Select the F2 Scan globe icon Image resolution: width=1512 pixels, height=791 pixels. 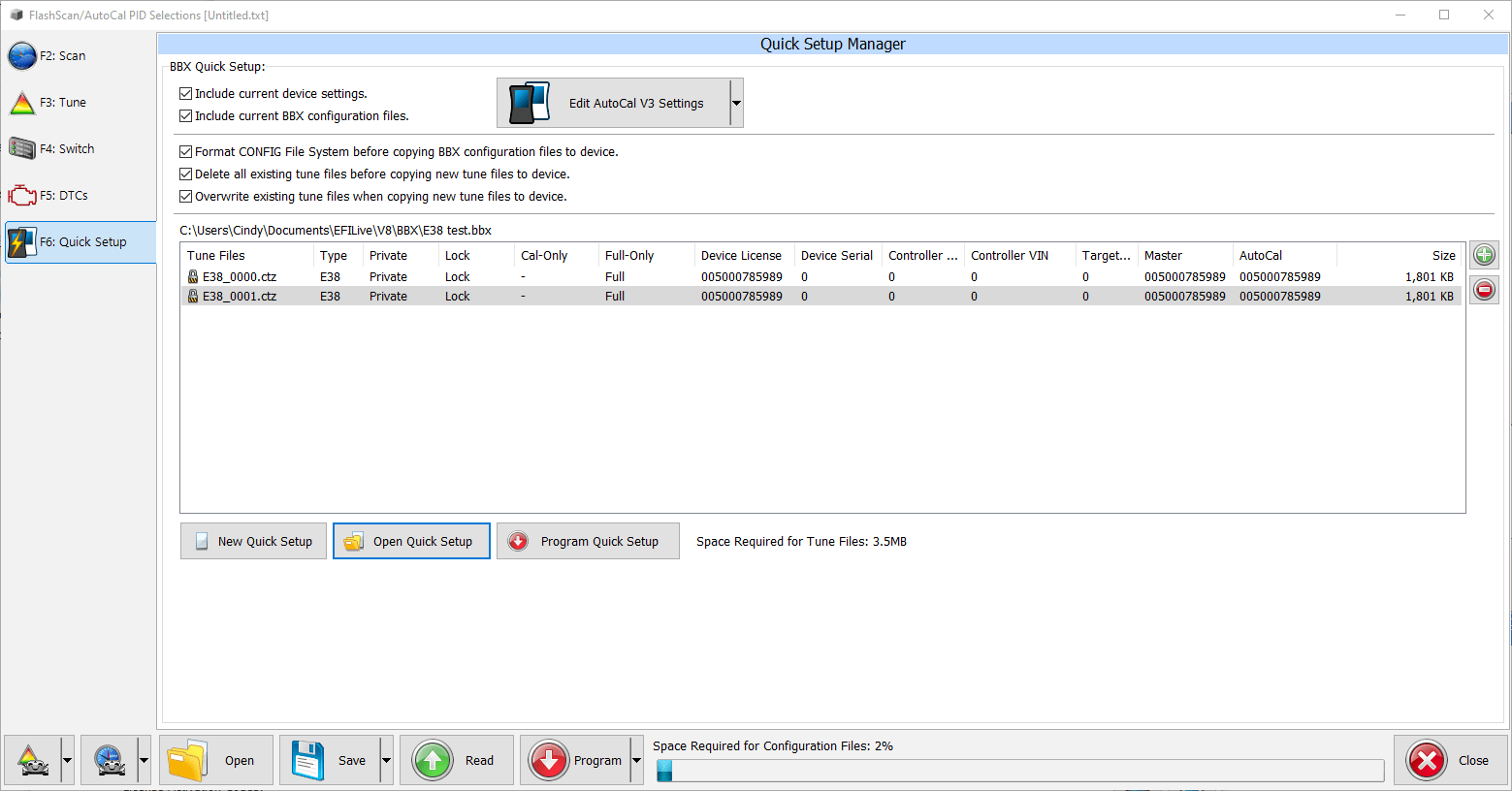(x=22, y=55)
